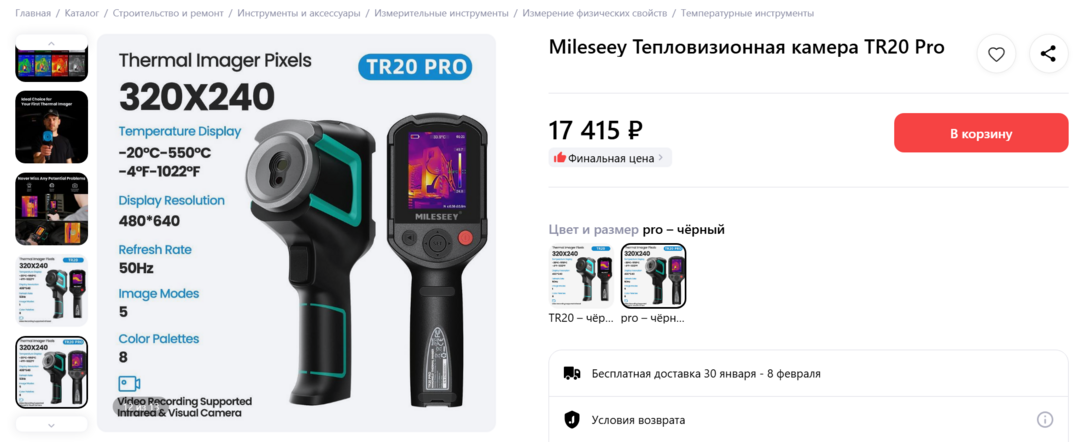Go to Каталог in breadcrumbs
This screenshot has width=1090, height=442.
[x=82, y=13]
